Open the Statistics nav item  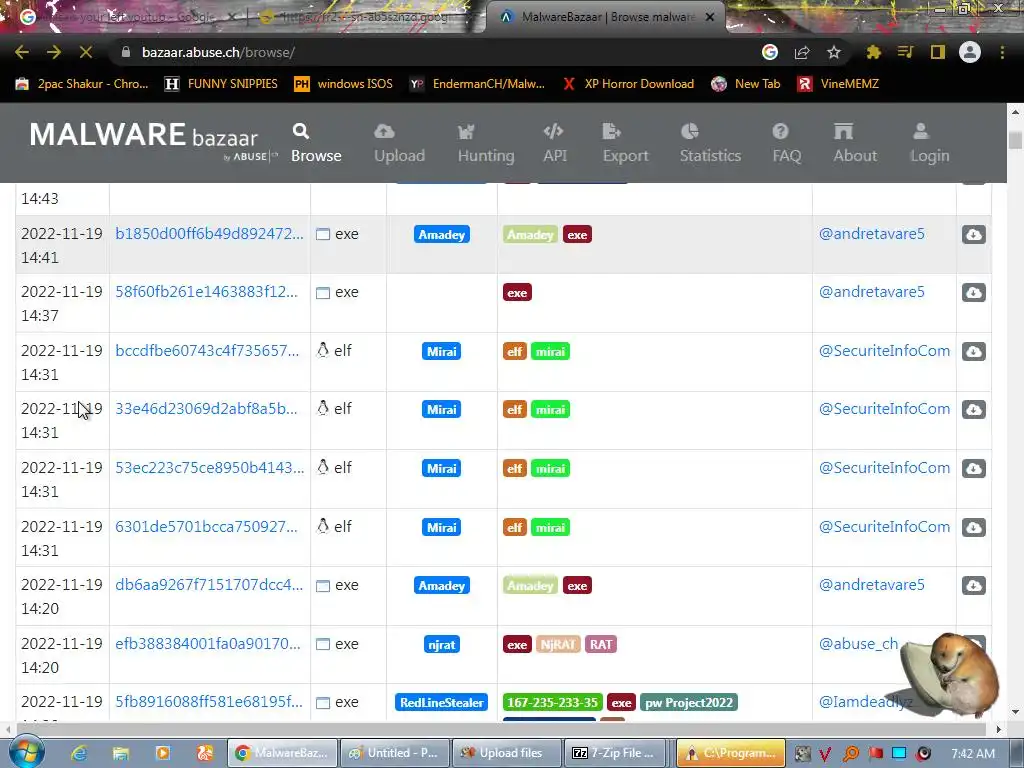pos(710,144)
